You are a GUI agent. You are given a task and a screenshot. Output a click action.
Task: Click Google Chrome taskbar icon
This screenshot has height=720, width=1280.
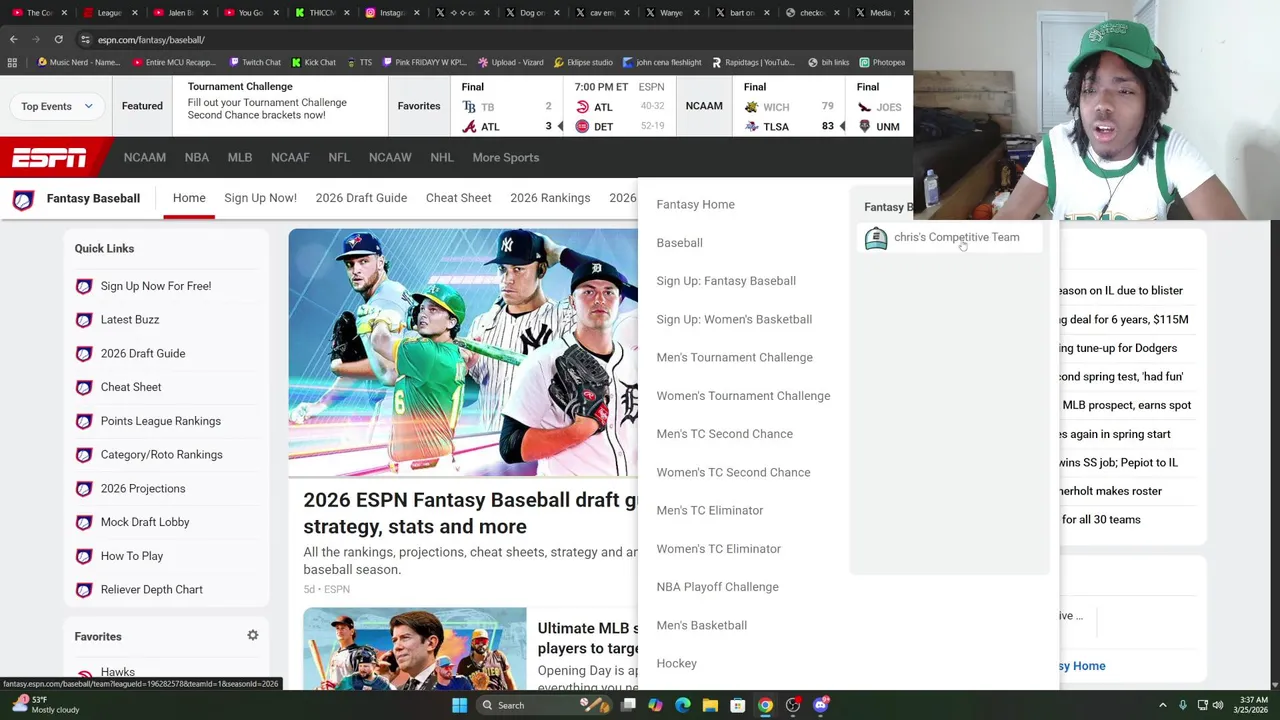(765, 705)
